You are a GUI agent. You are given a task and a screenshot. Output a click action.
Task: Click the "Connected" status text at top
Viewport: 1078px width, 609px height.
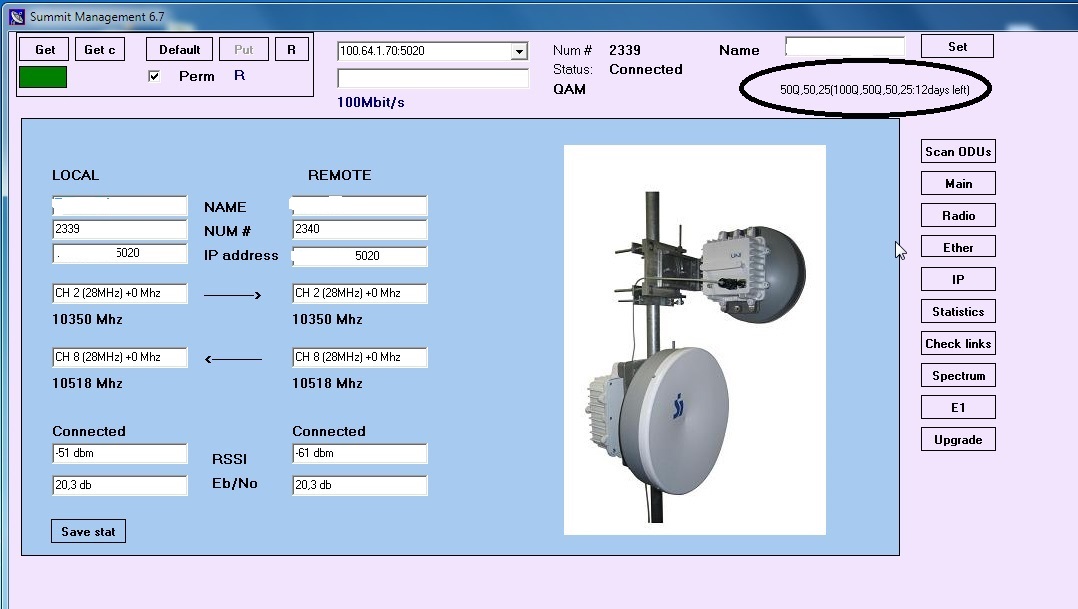coord(646,69)
